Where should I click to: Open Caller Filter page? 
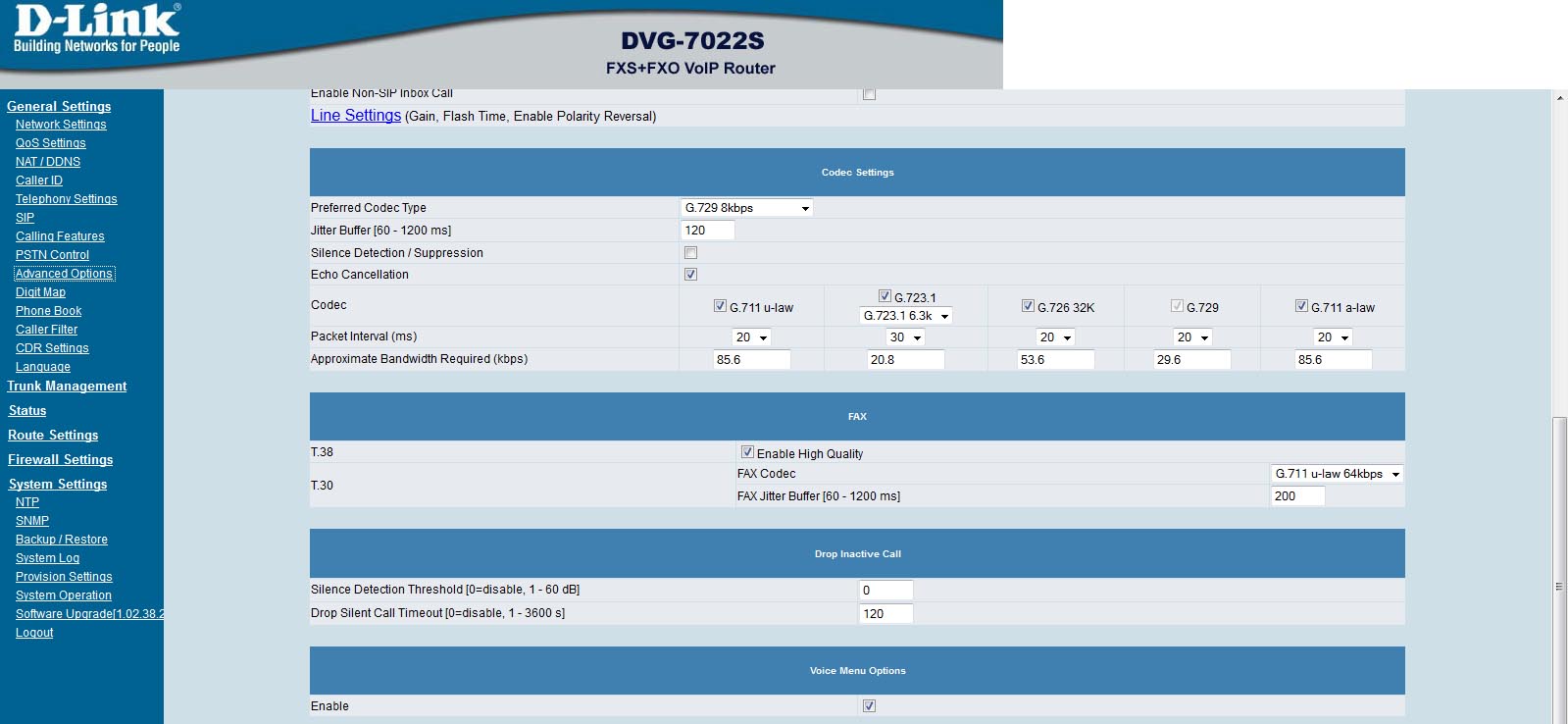coord(46,330)
